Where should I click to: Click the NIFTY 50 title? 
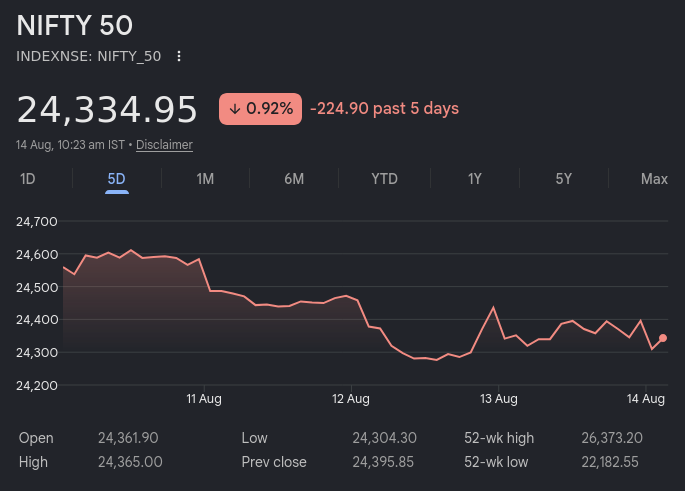74,25
